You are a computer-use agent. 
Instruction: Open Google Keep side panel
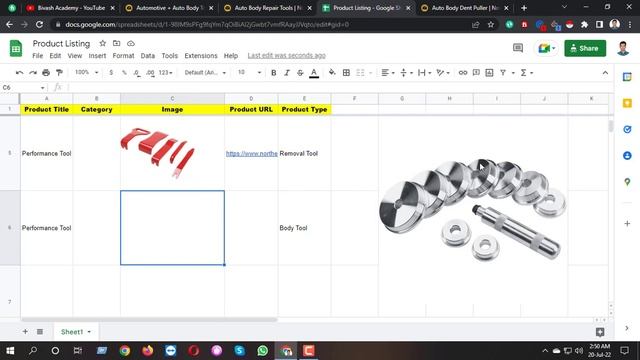[627, 103]
